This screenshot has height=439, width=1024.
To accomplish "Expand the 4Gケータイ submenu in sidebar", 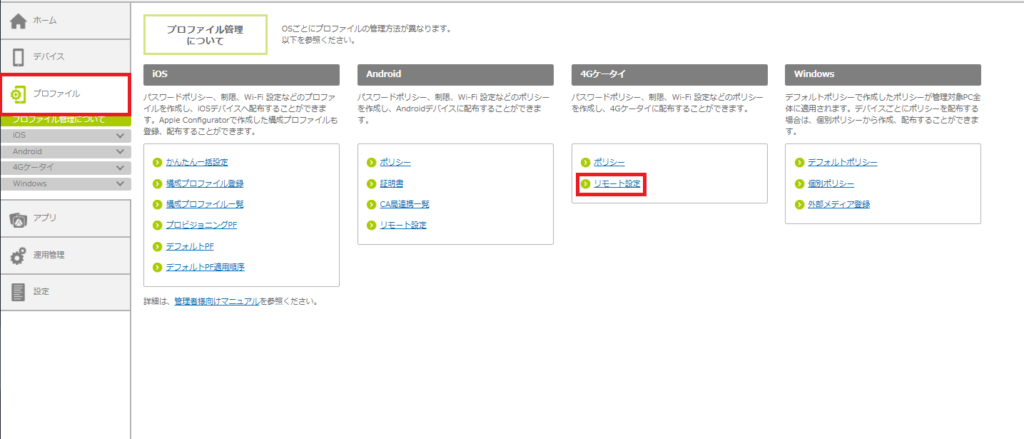I will [120, 167].
